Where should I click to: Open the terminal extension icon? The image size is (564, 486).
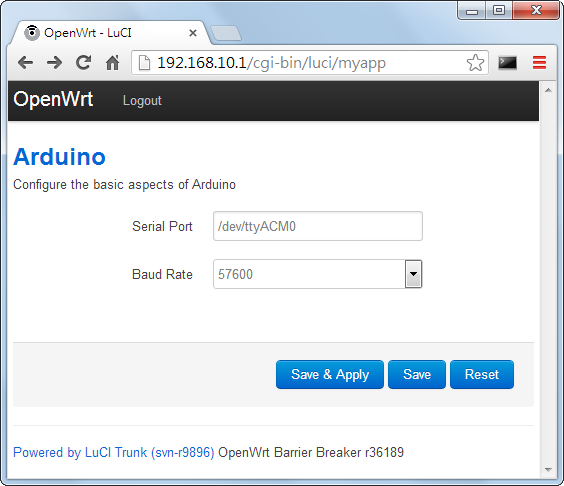[x=507, y=63]
